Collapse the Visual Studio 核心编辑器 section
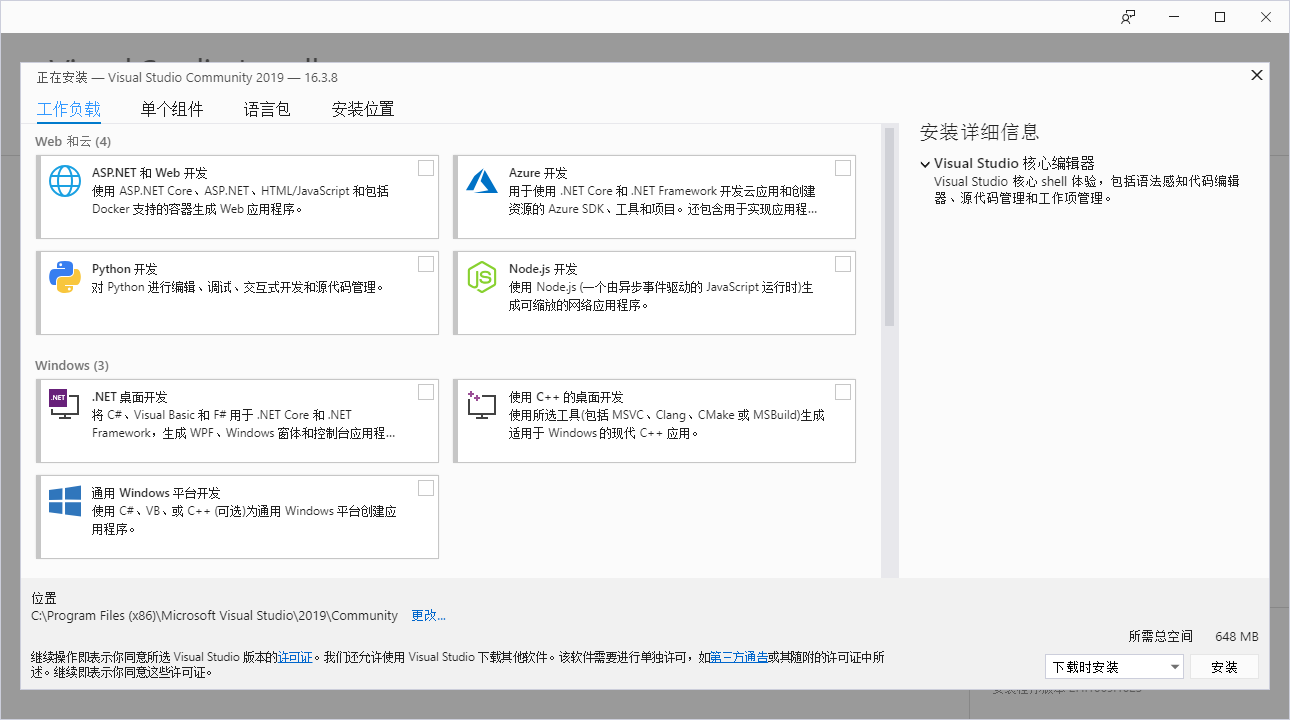The height and width of the screenshot is (720, 1290). [x=926, y=164]
